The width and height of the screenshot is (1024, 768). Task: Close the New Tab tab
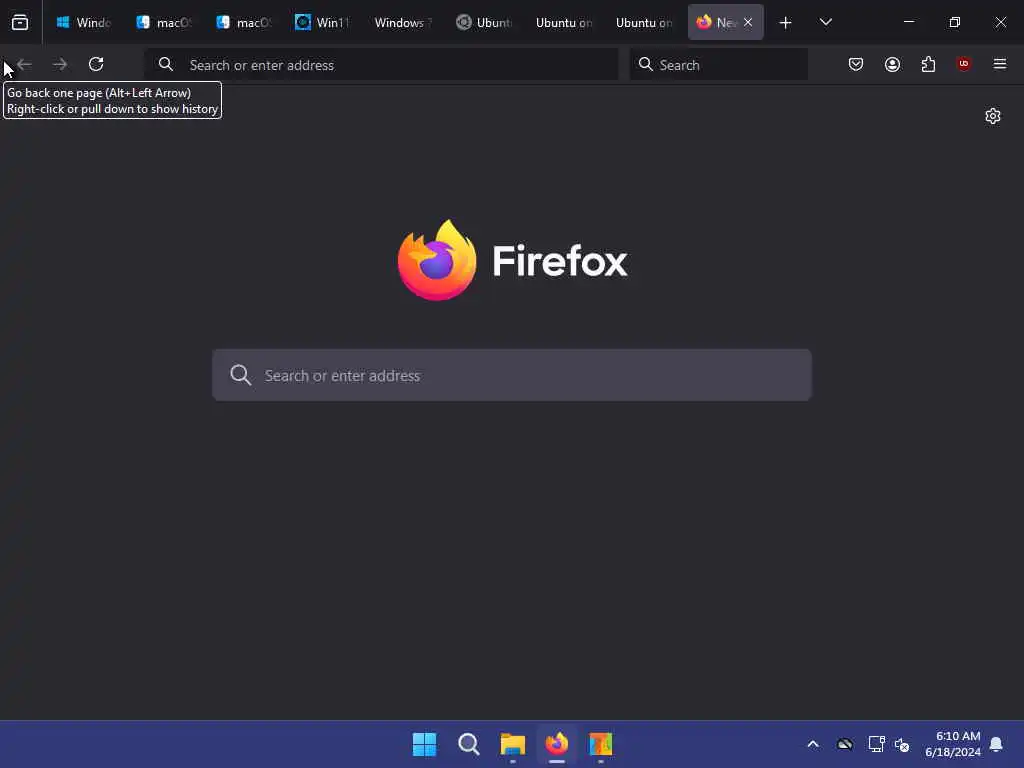[748, 22]
